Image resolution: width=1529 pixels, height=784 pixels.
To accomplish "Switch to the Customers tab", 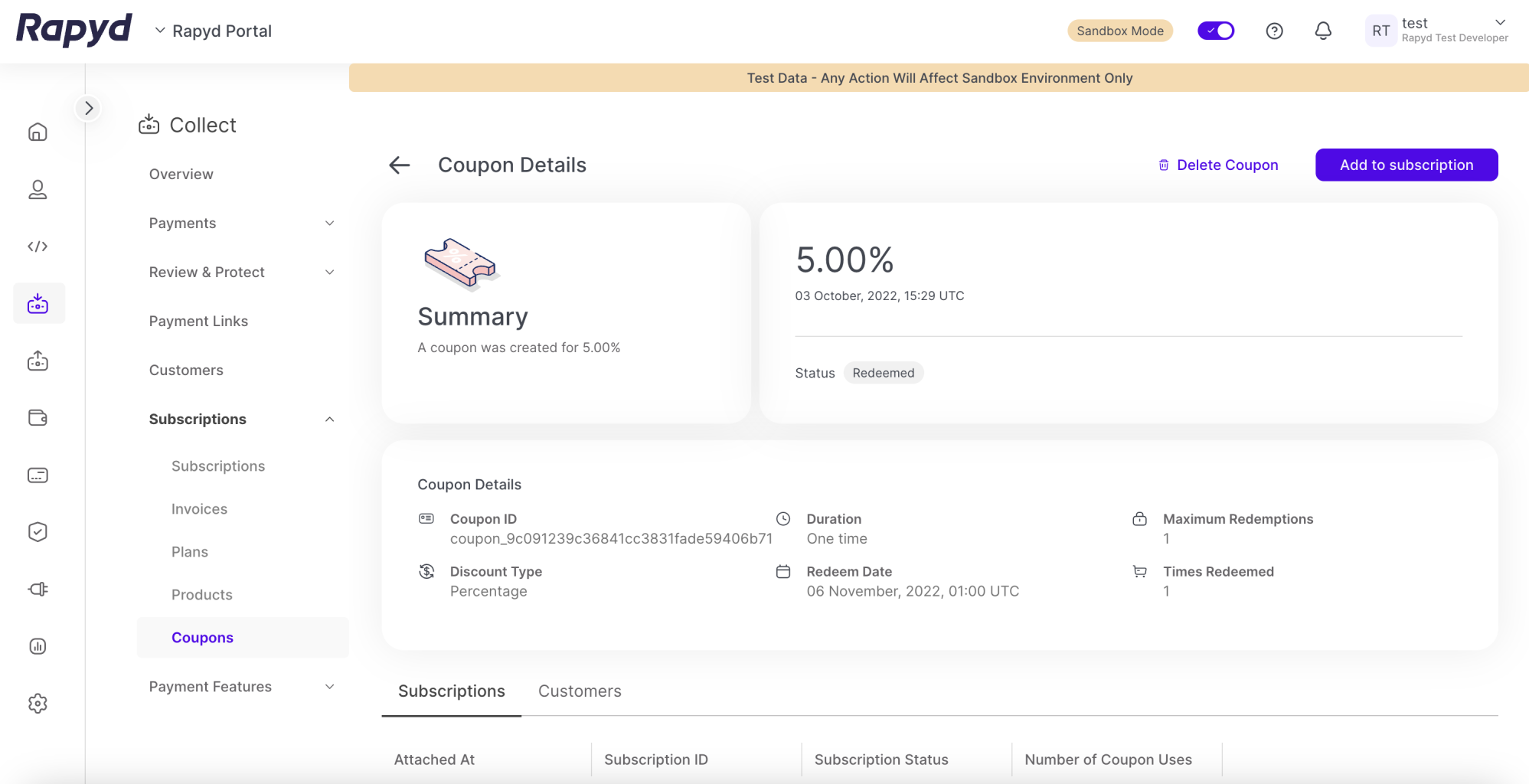I will [x=579, y=691].
